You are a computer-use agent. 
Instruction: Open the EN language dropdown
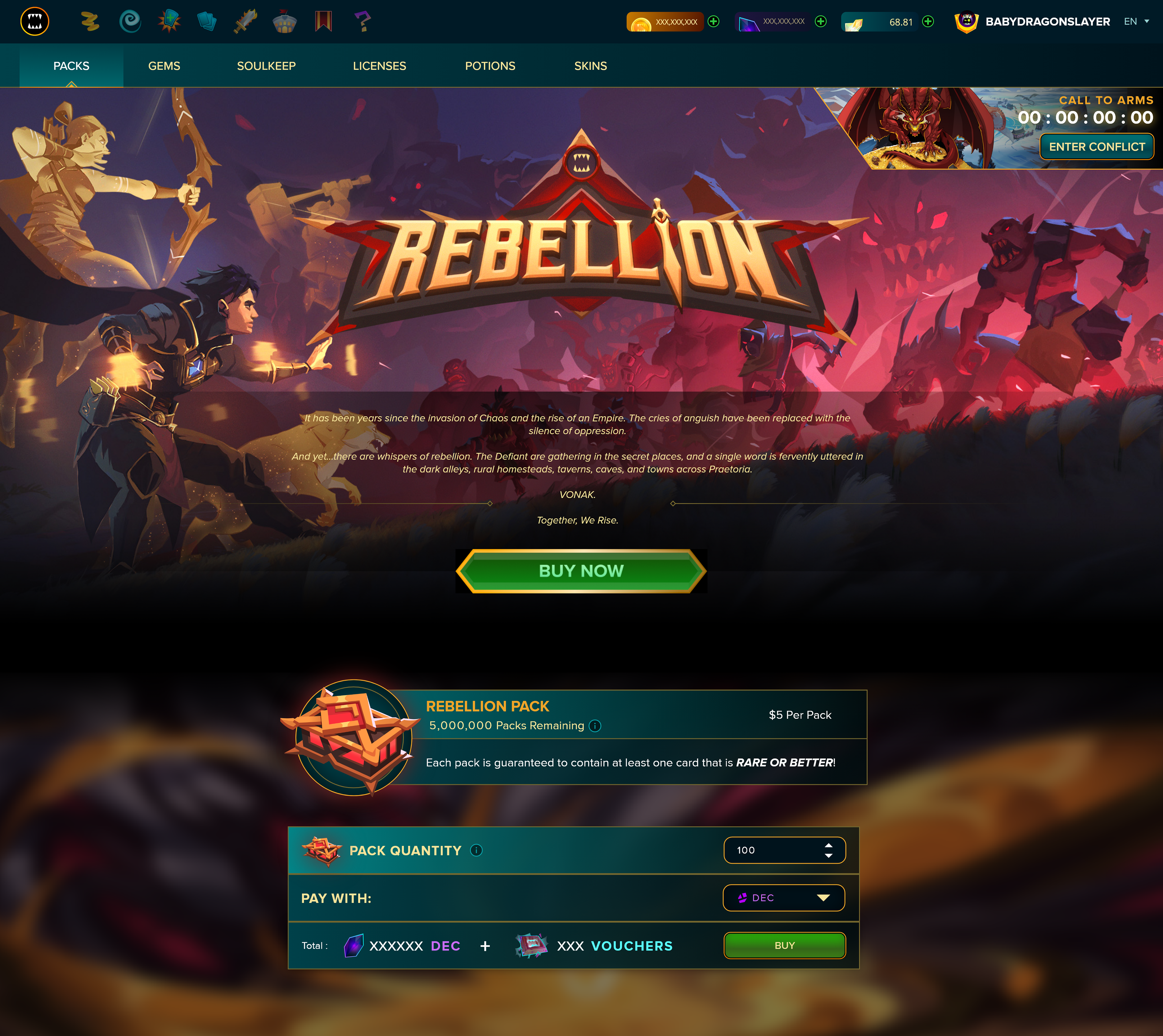(1136, 22)
